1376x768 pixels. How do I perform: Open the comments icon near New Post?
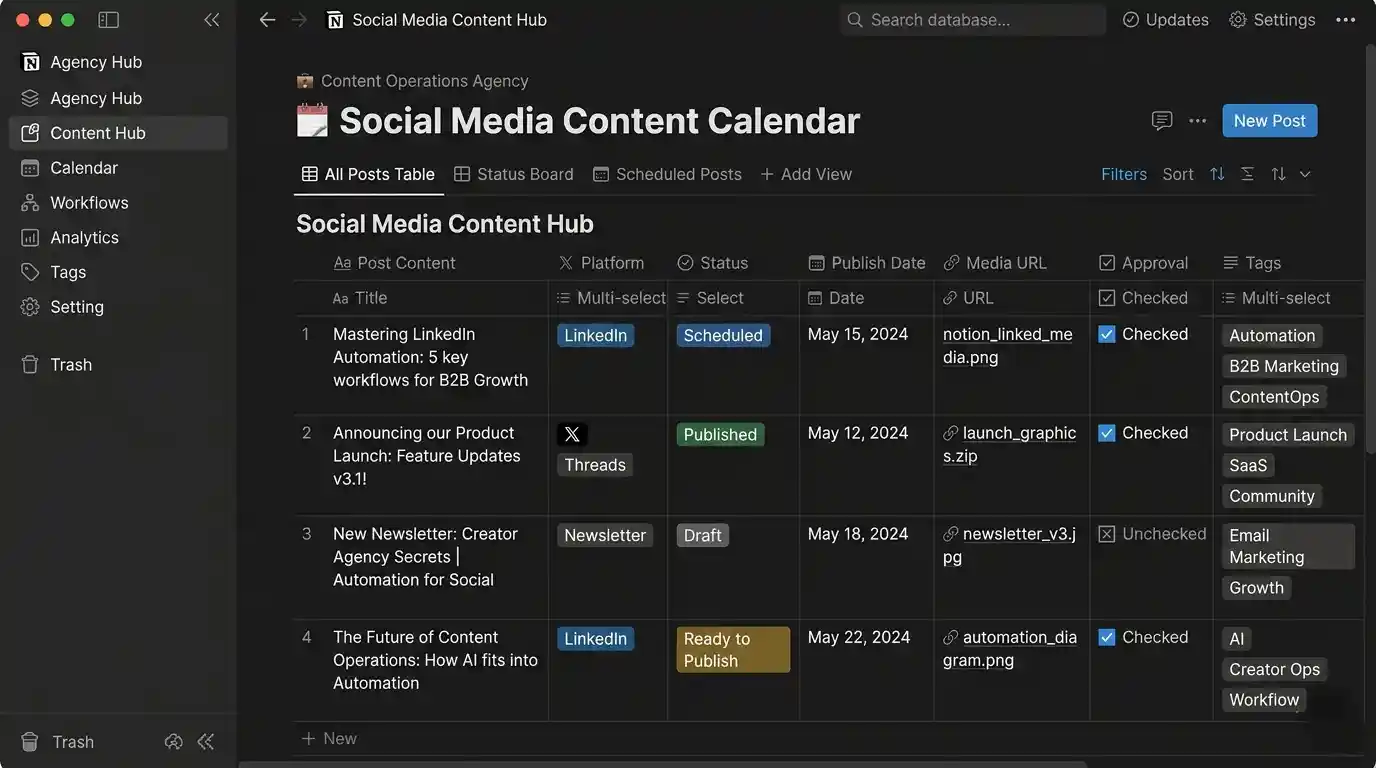click(x=1162, y=121)
